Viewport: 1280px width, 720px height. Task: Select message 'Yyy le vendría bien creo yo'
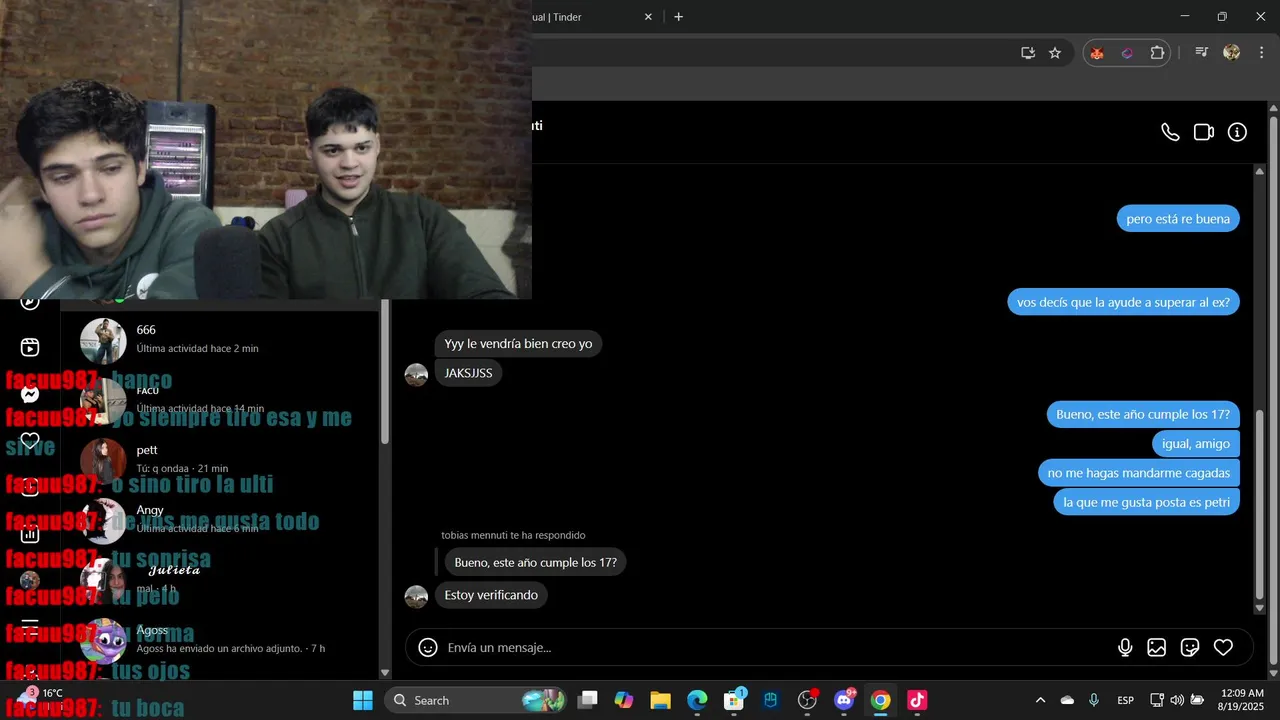click(518, 344)
